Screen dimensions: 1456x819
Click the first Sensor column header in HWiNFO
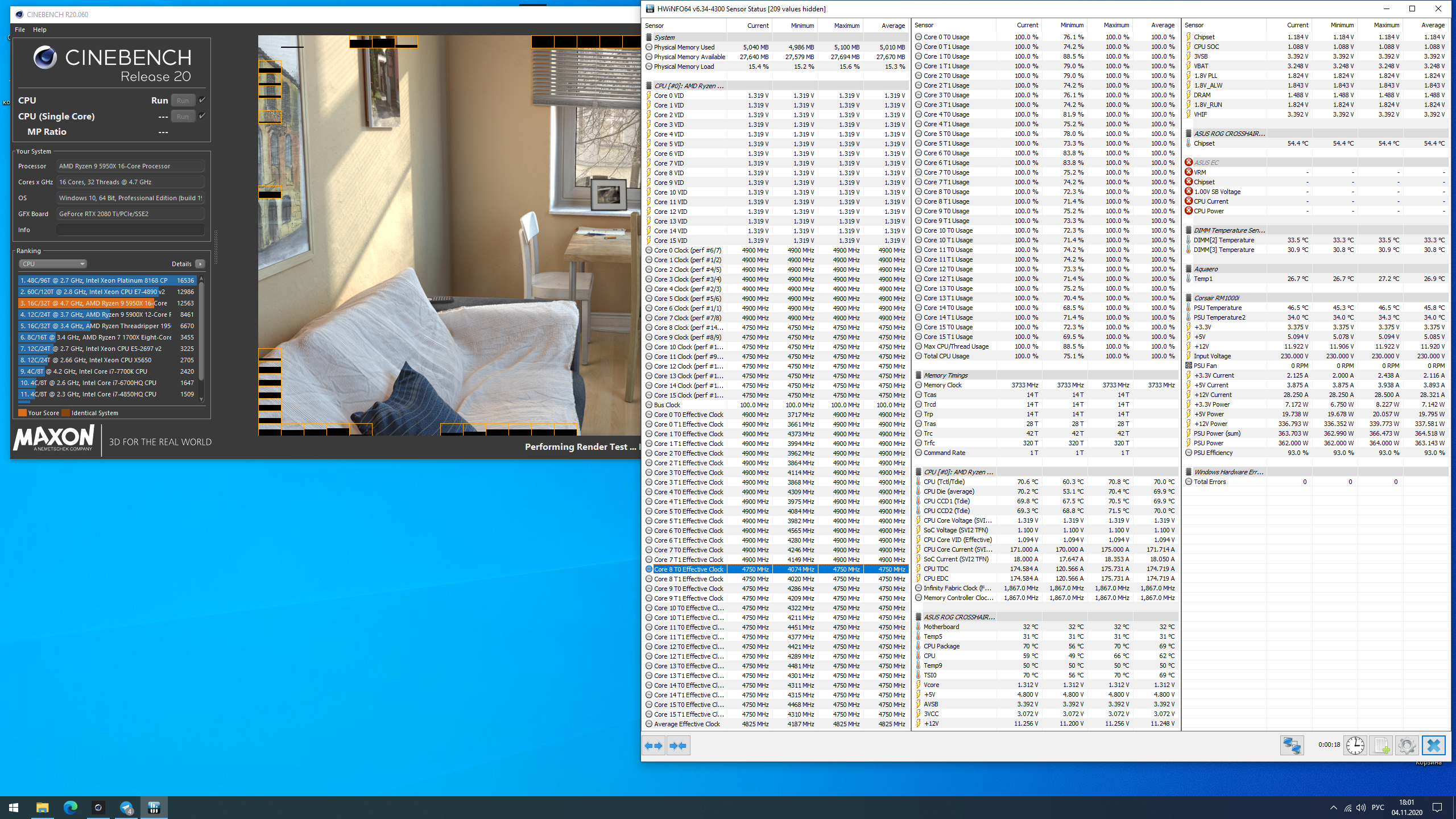click(684, 26)
